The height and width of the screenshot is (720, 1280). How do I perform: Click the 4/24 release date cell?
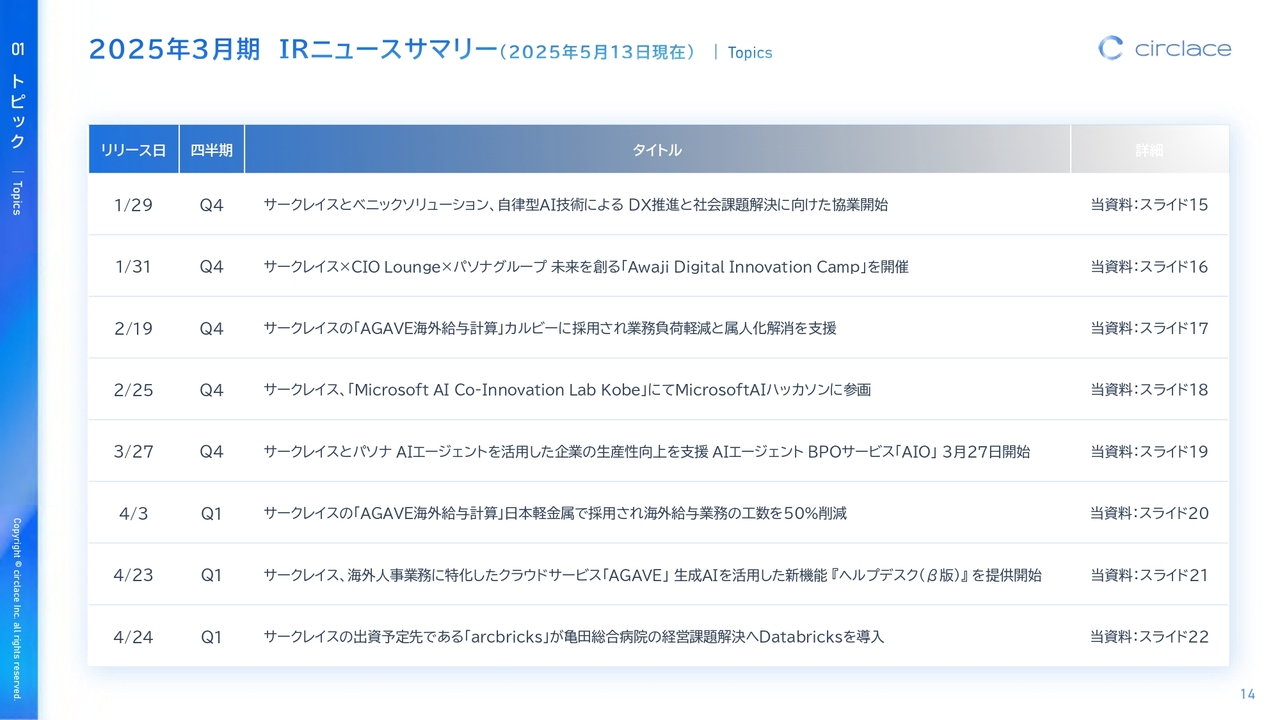133,637
